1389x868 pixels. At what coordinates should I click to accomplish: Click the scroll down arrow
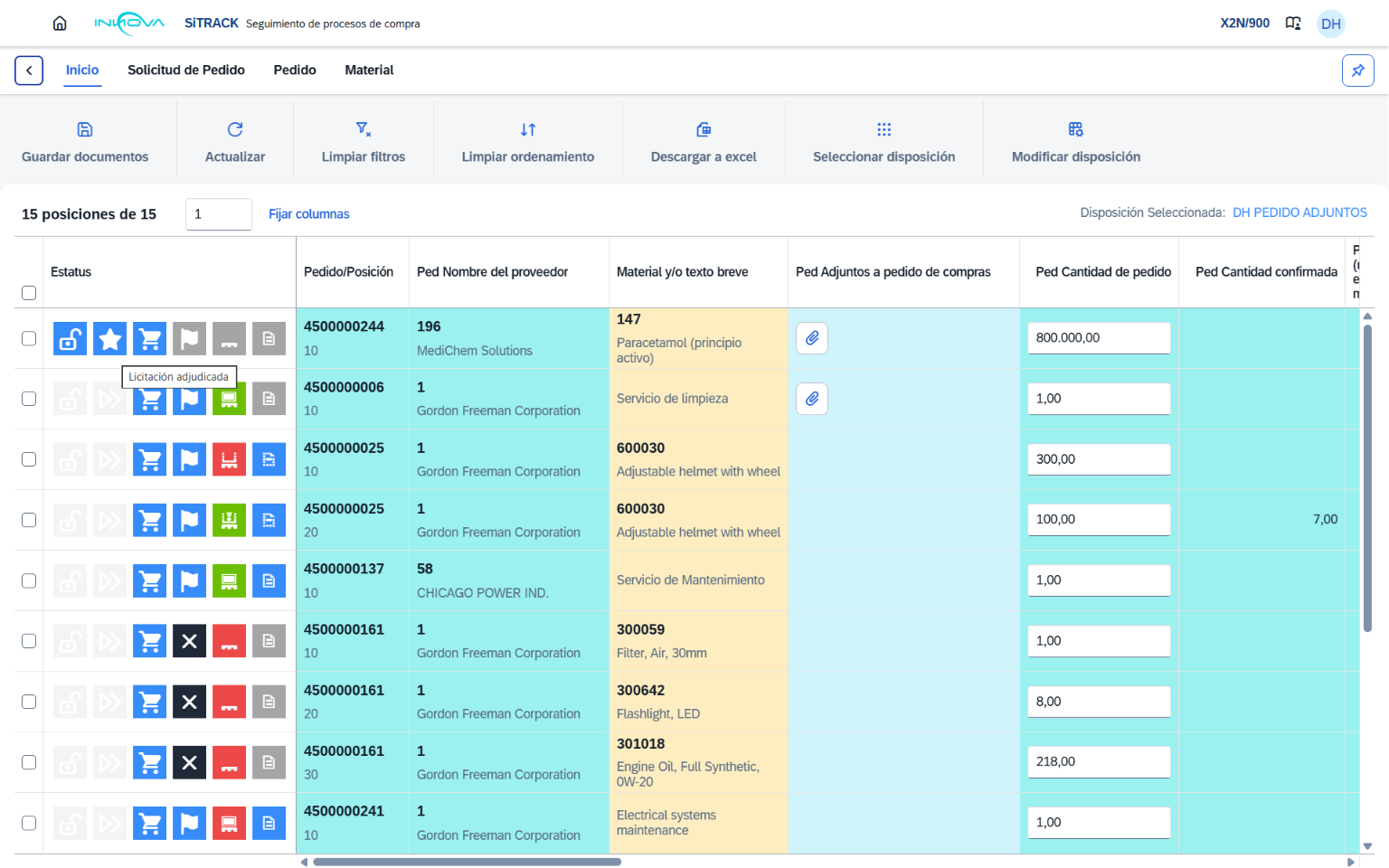[x=1367, y=846]
